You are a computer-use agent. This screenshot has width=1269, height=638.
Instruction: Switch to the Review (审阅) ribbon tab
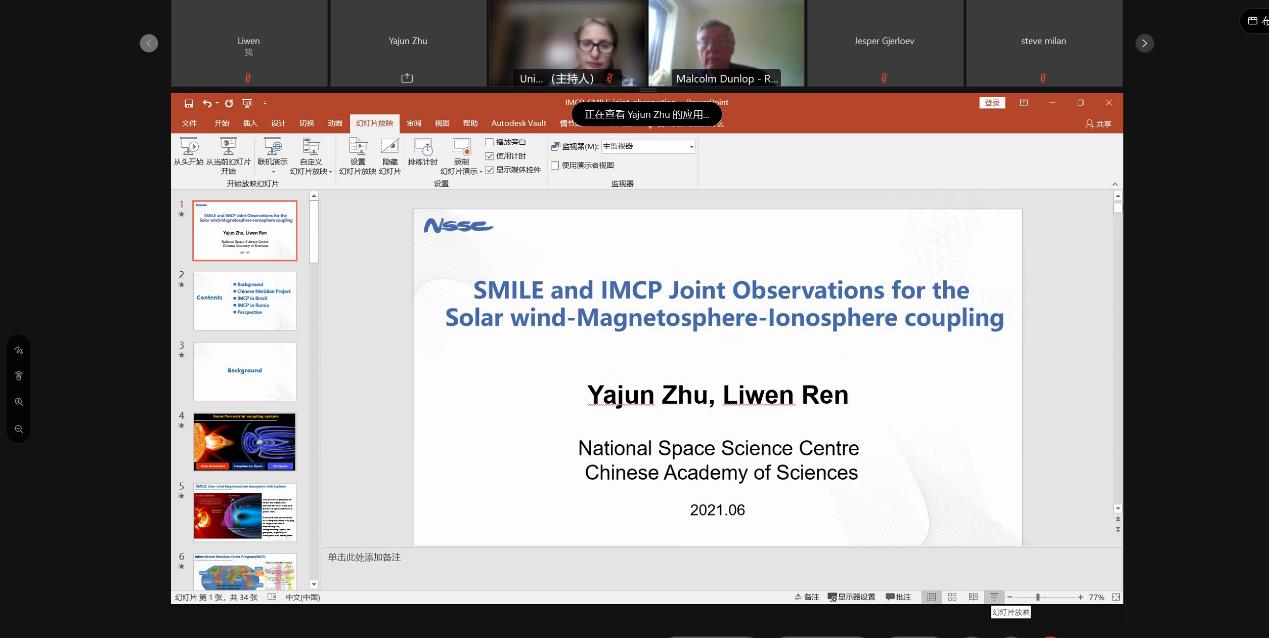tap(414, 124)
